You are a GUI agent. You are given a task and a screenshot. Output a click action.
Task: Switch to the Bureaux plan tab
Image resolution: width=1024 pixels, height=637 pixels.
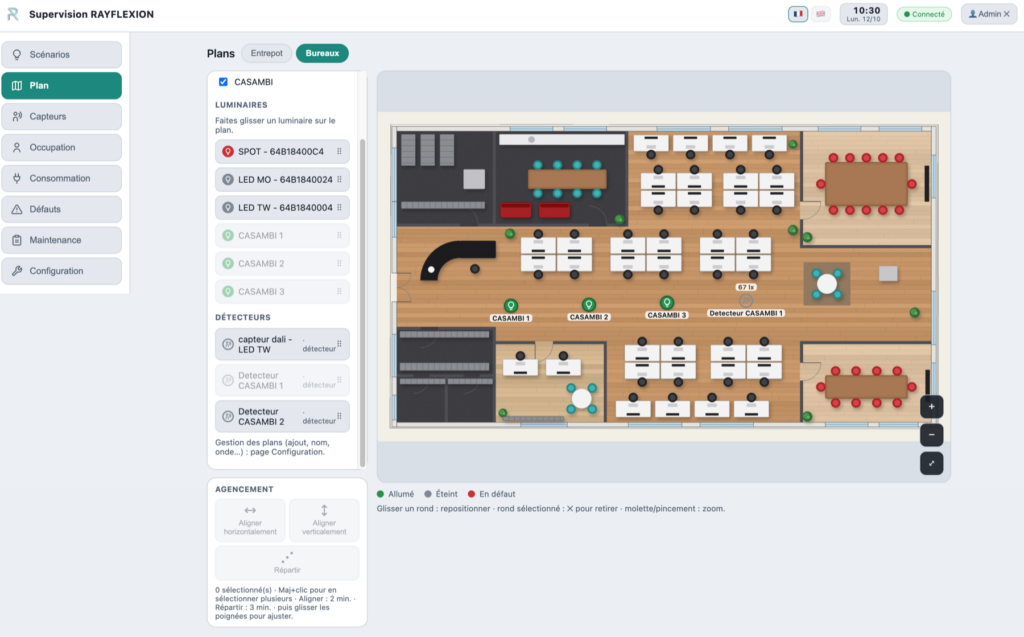322,54
